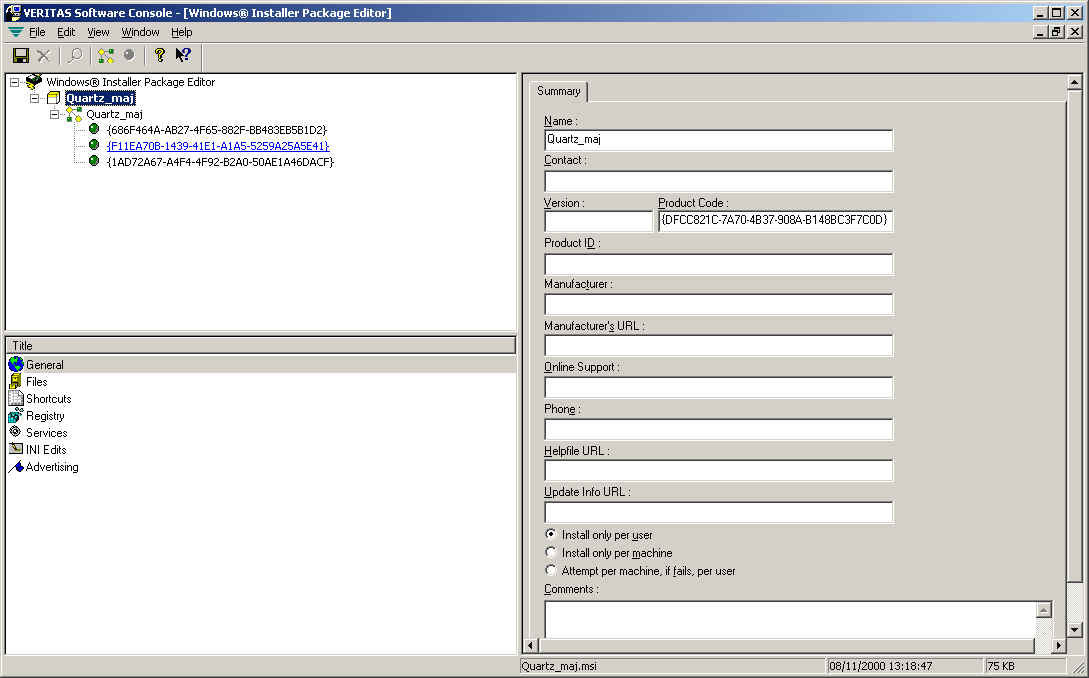Select Install only per machine radio button
This screenshot has width=1089, height=678.
coord(551,552)
